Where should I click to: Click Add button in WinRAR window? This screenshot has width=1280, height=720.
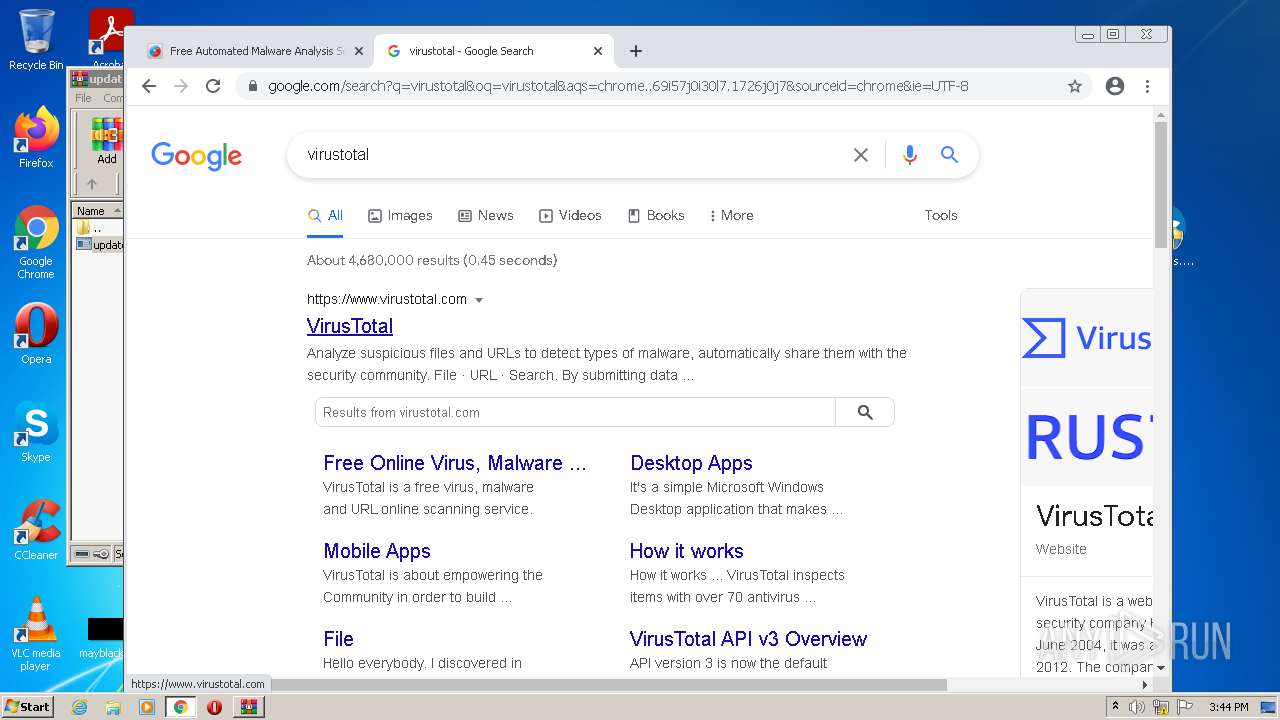point(106,141)
